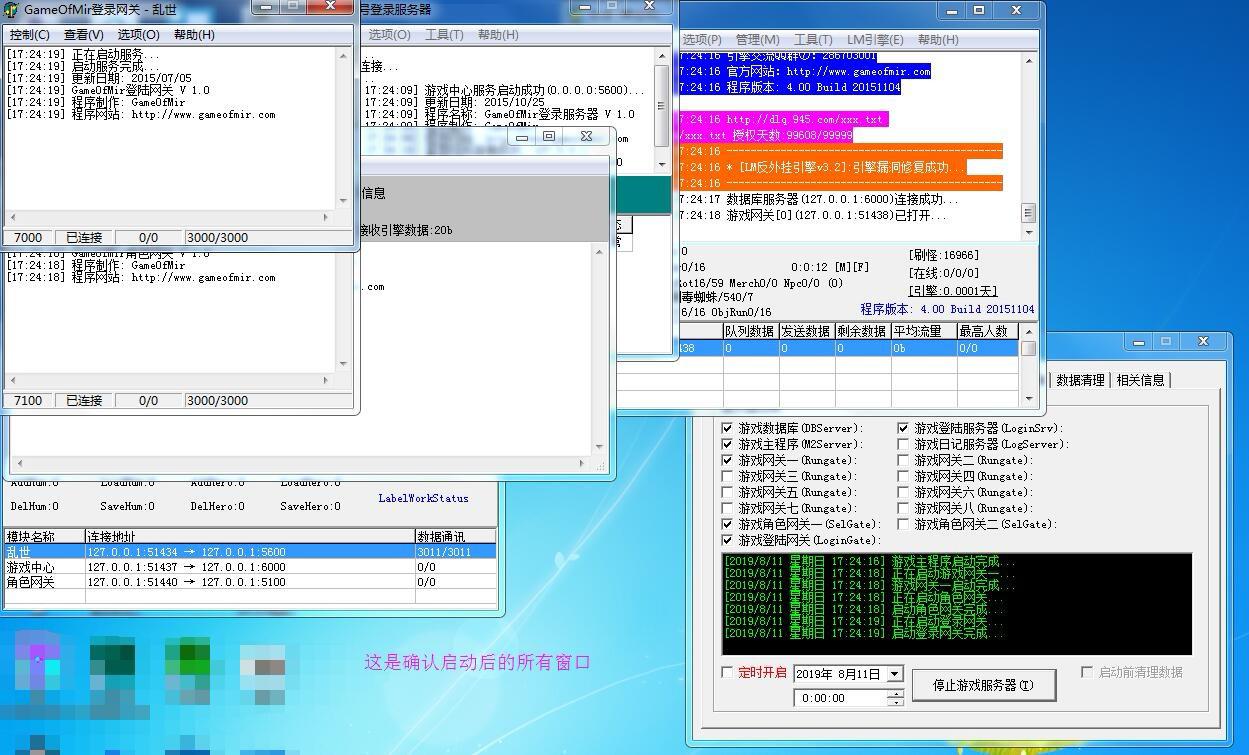Click 7000 port cell in status bar

[28, 237]
